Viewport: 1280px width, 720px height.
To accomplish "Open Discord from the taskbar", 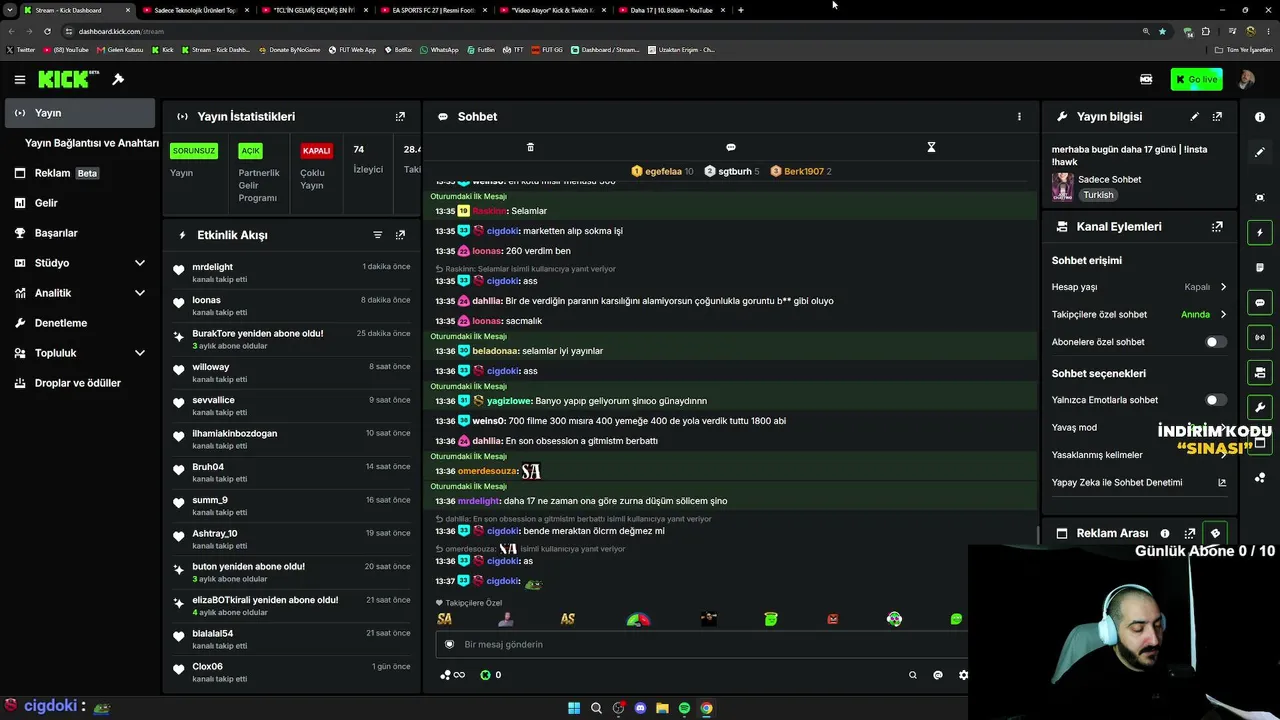I will pos(640,708).
